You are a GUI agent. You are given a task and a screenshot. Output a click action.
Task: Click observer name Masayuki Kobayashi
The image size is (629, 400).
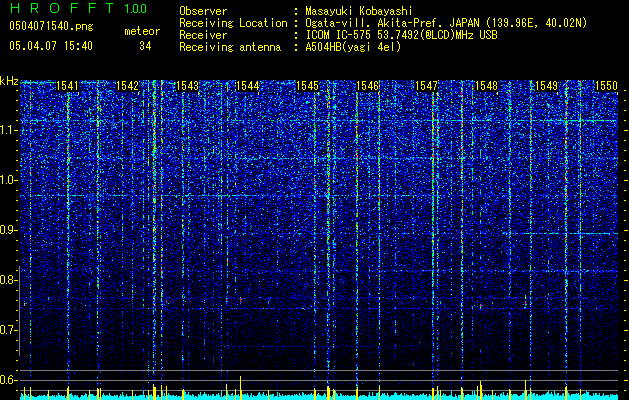[359, 11]
